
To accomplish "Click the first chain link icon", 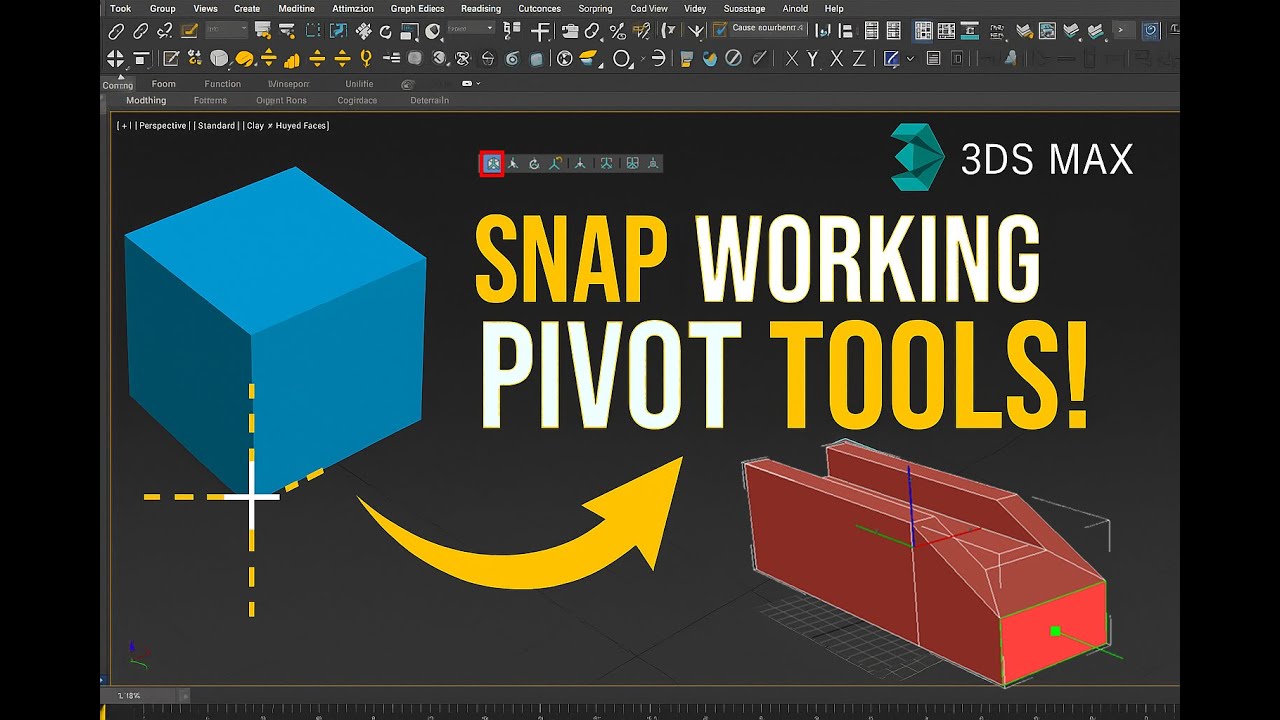I will coord(117,31).
